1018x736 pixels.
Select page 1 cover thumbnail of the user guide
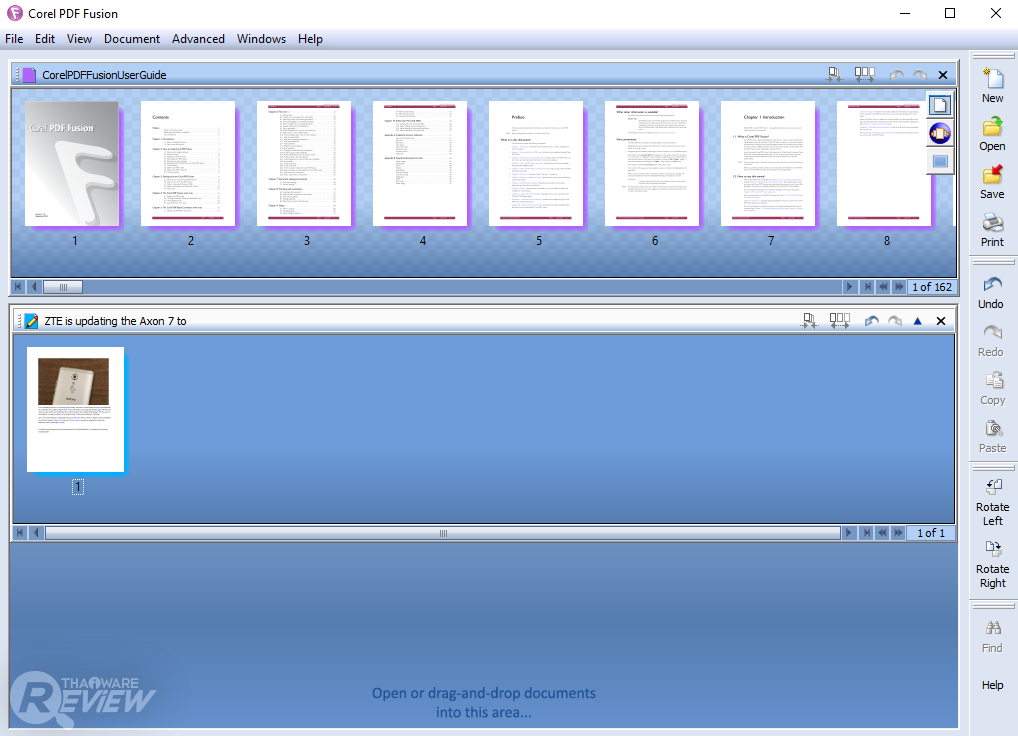72,164
